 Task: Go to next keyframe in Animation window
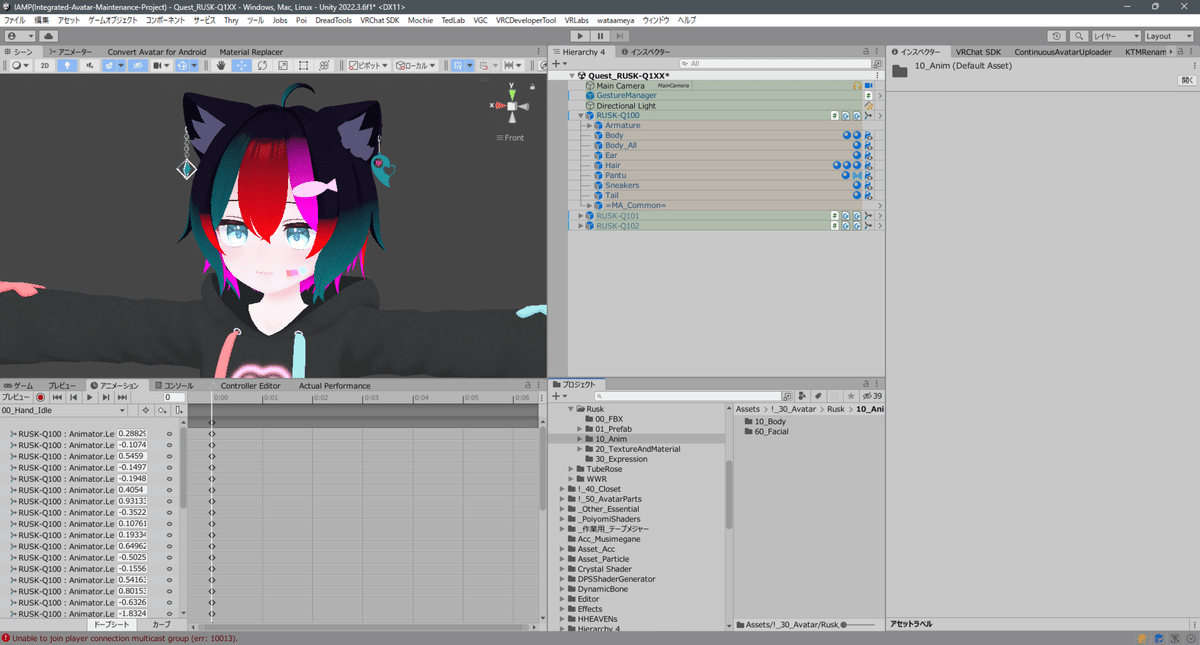[x=106, y=397]
